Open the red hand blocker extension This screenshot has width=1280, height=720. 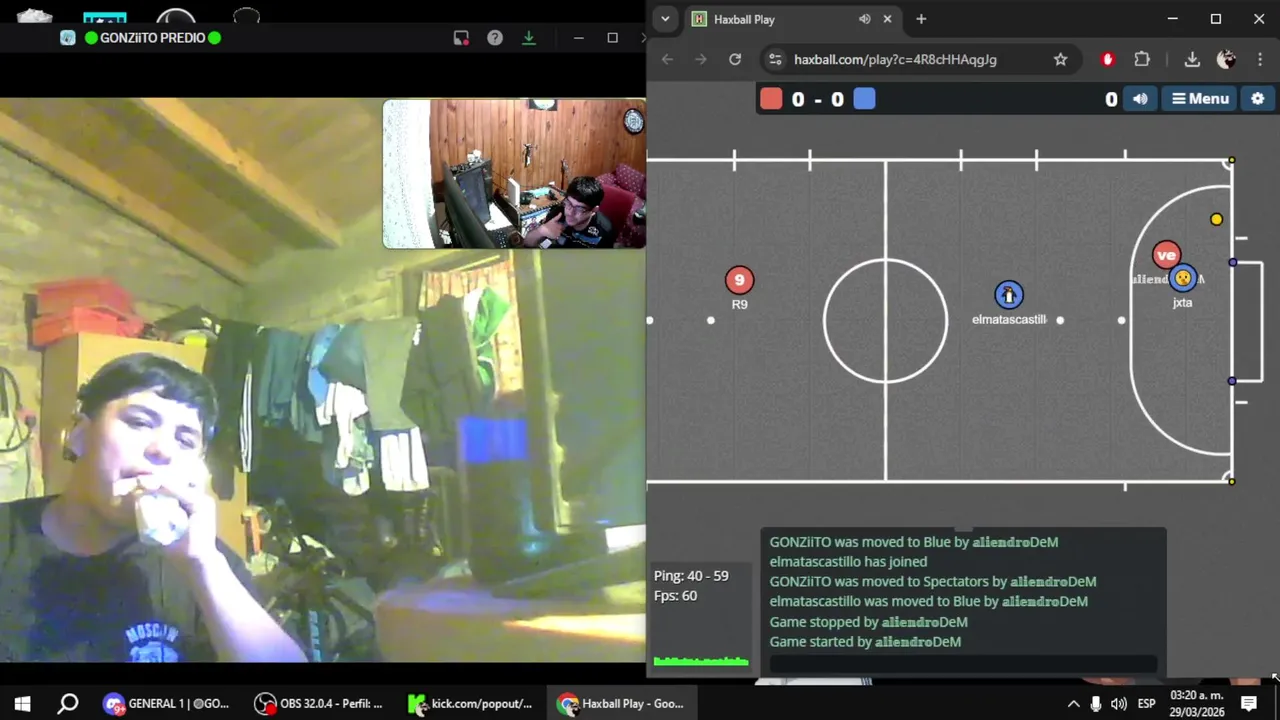[1107, 59]
